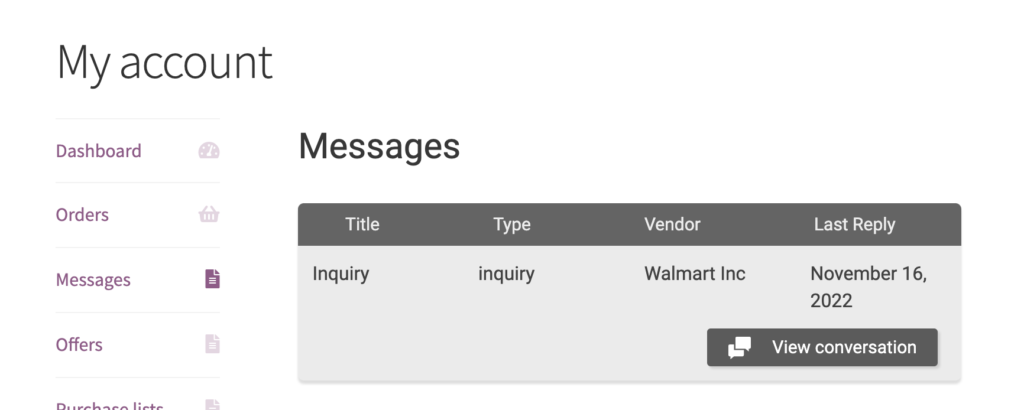Open the Offers section
1024x410 pixels.
click(79, 344)
